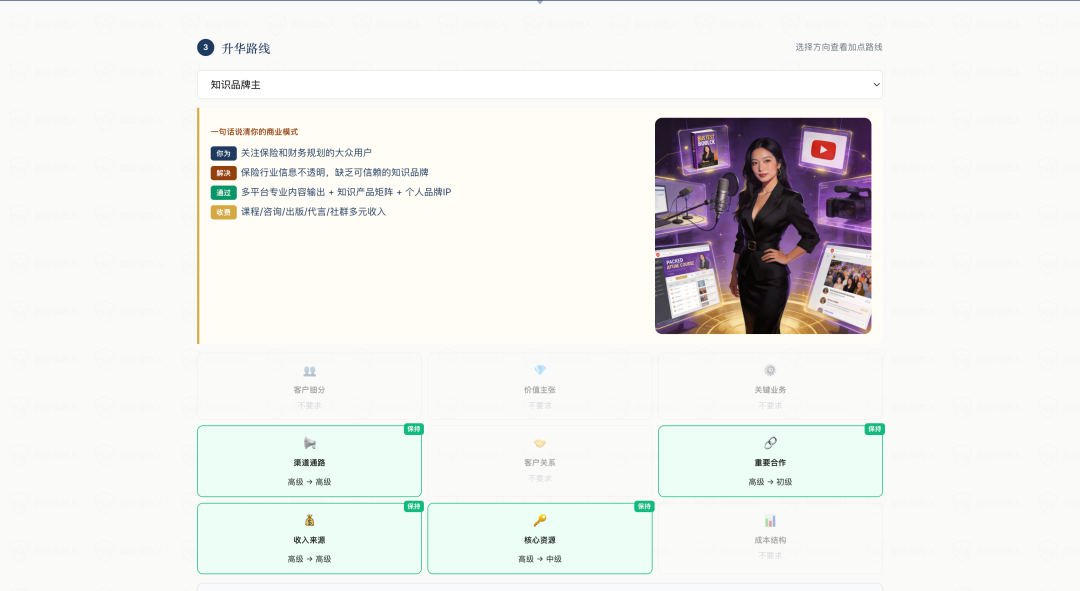Click the 价值主张 diamond icon
The image size is (1080, 591).
[540, 371]
